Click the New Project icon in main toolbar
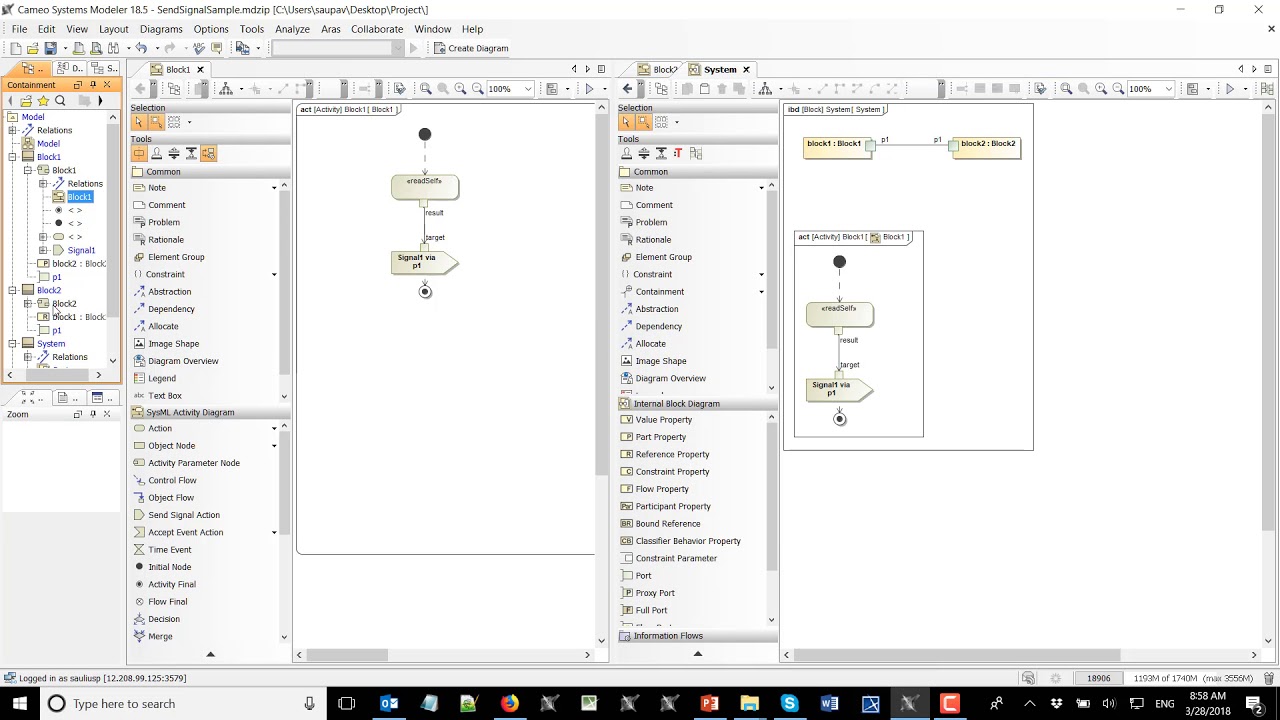The height and width of the screenshot is (720, 1280). coord(16,48)
